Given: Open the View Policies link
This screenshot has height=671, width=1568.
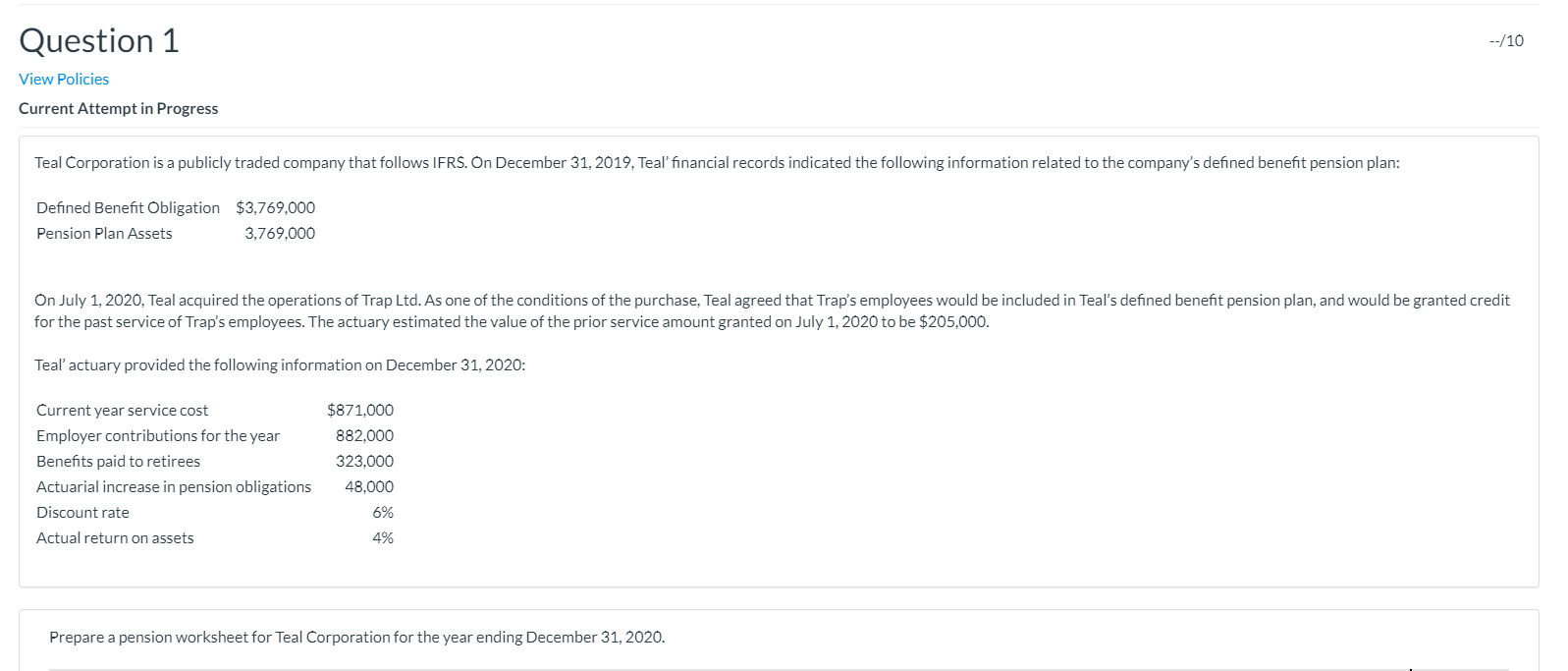Looking at the screenshot, I should (63, 79).
